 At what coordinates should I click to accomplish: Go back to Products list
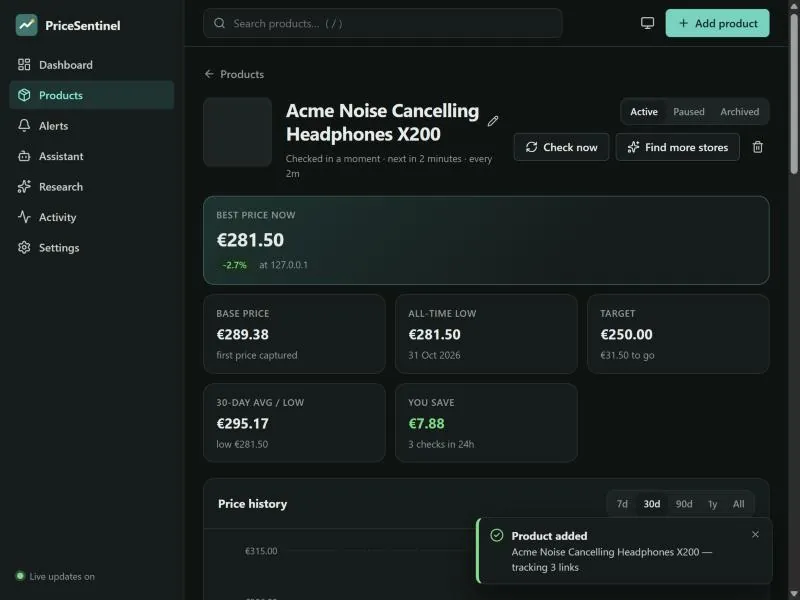click(235, 74)
